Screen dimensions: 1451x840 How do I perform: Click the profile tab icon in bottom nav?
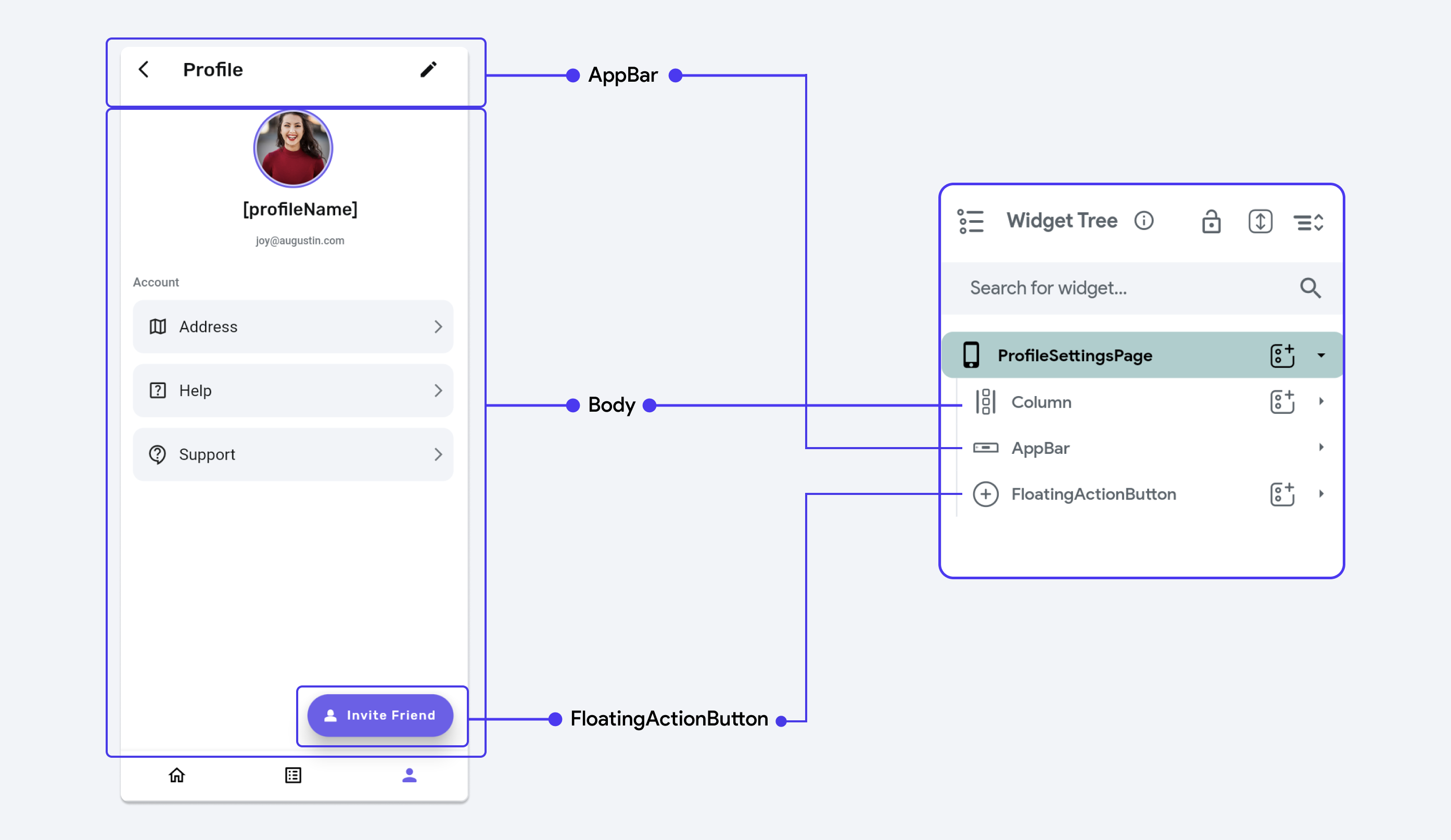coord(409,774)
